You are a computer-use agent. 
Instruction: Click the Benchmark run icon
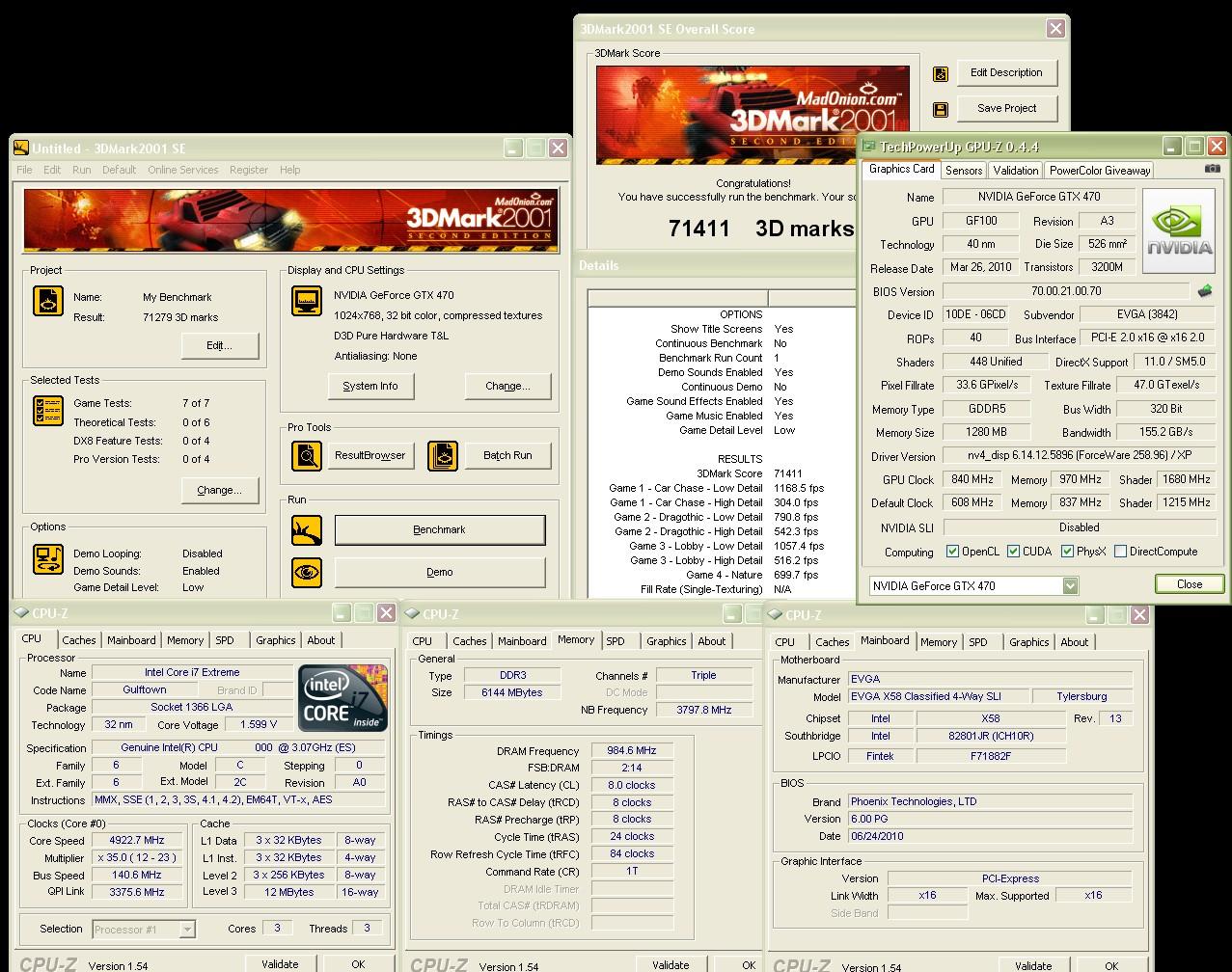coord(307,529)
